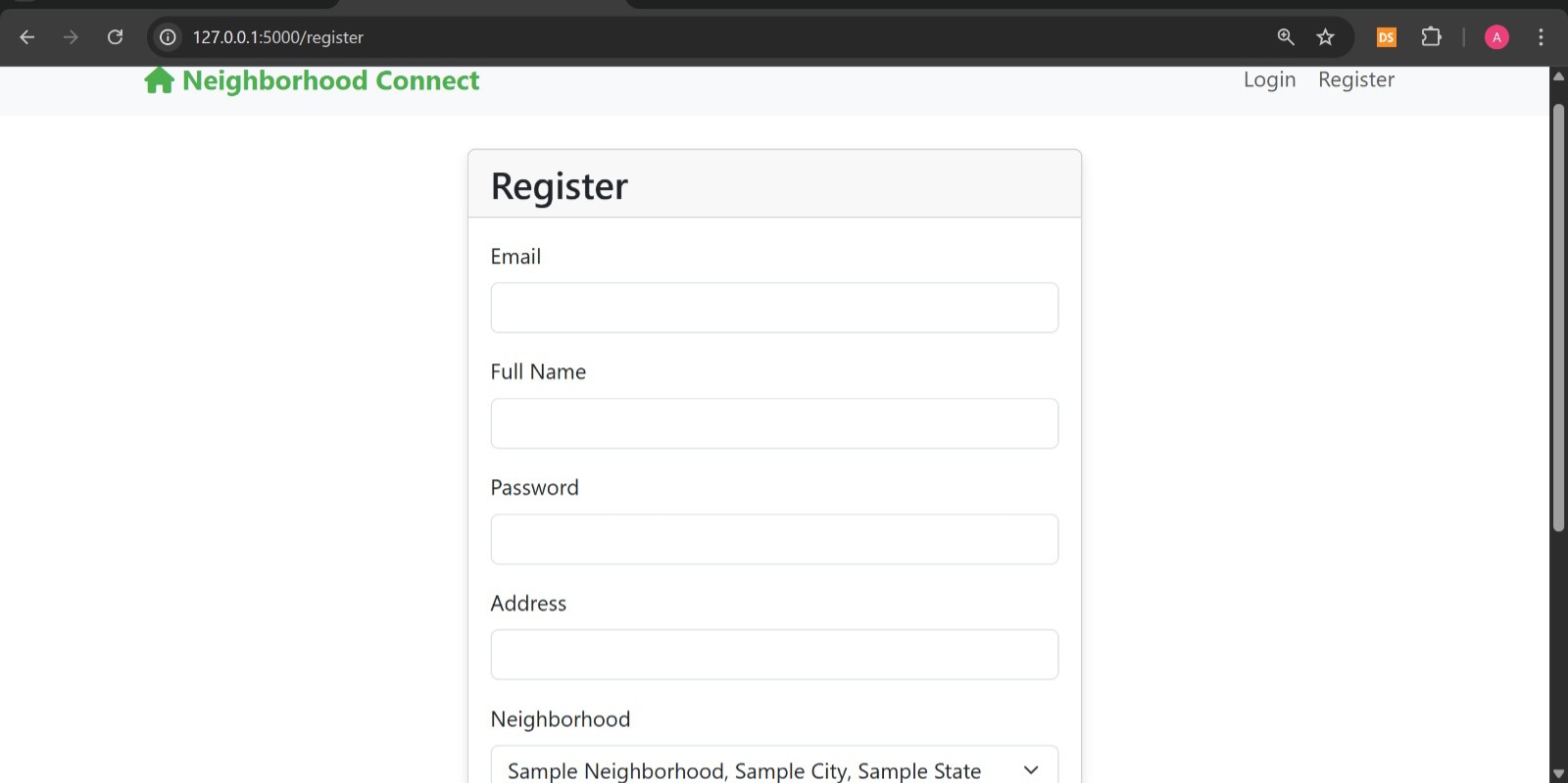Open the pink profile avatar
The image size is (1568, 783).
click(1496, 37)
